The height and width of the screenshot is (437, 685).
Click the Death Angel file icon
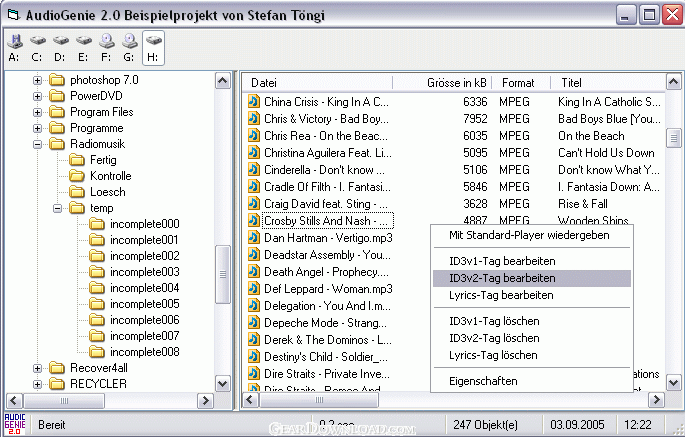click(x=253, y=272)
